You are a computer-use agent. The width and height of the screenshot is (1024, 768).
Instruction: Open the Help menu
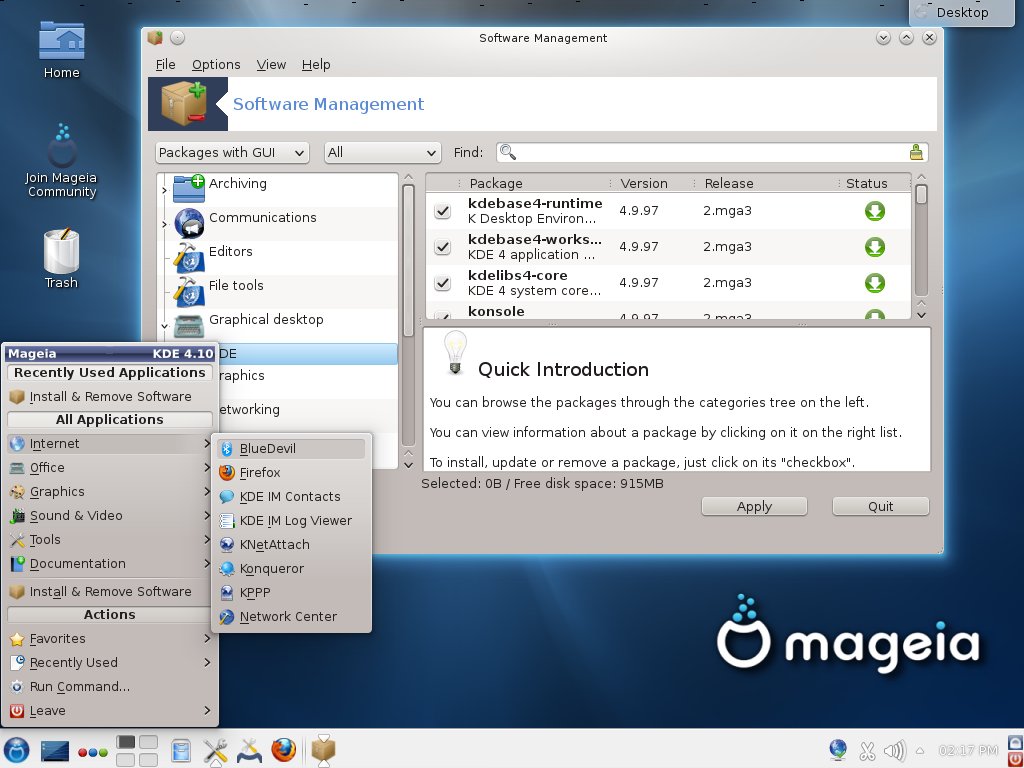coord(316,65)
